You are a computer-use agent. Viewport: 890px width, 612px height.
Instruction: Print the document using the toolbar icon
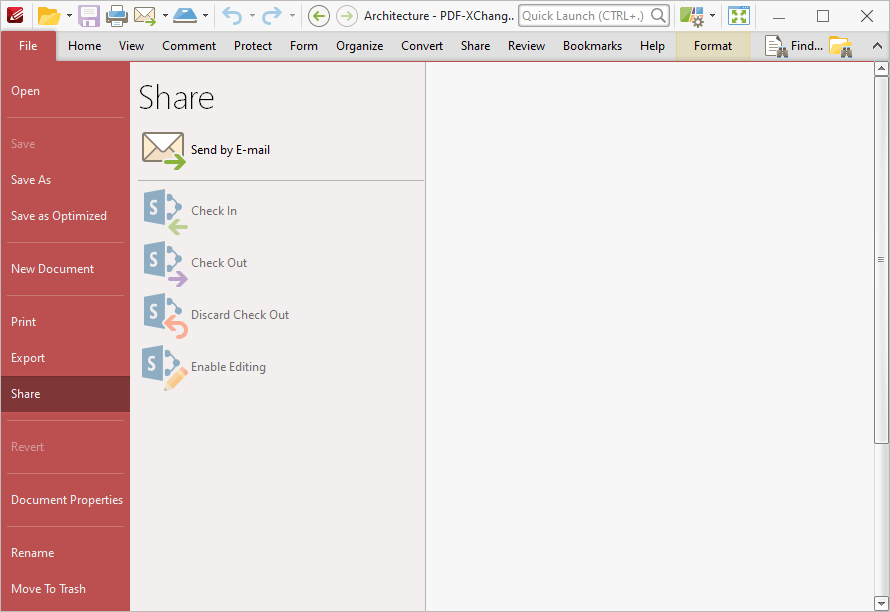coord(117,16)
